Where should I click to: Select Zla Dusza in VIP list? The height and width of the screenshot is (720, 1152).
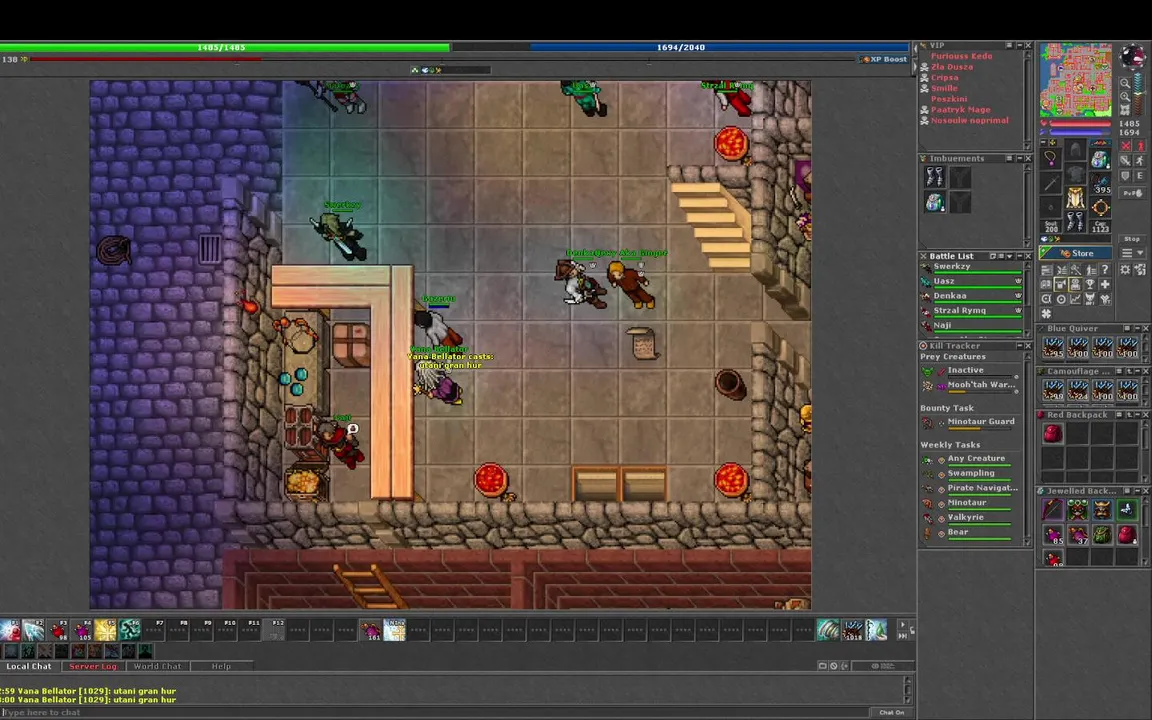[x=952, y=67]
